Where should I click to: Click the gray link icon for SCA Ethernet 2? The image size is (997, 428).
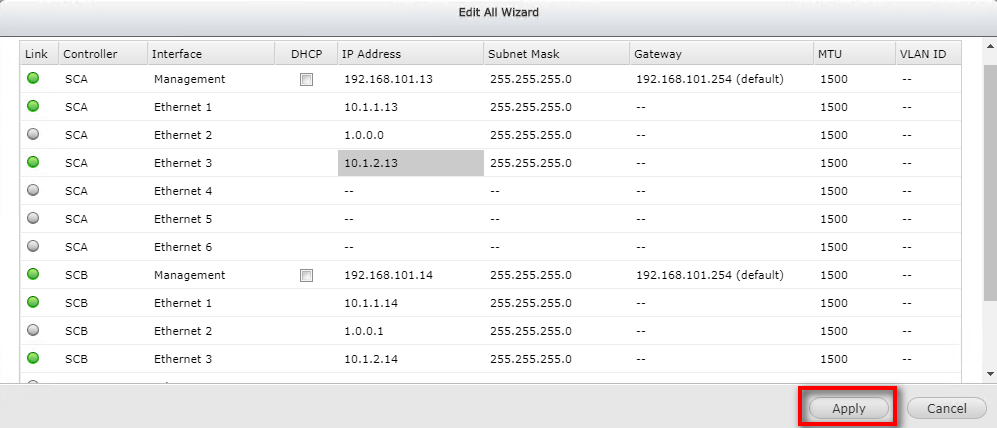tap(32, 134)
